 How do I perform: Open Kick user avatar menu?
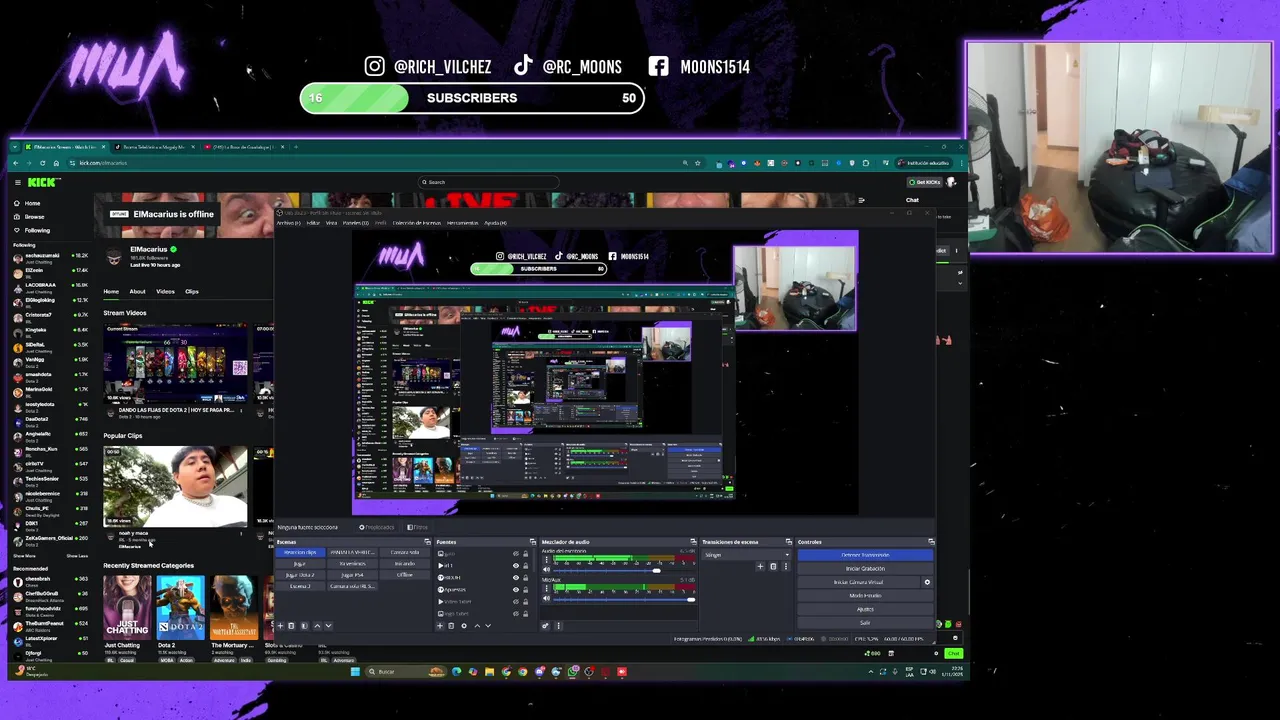coord(951,182)
